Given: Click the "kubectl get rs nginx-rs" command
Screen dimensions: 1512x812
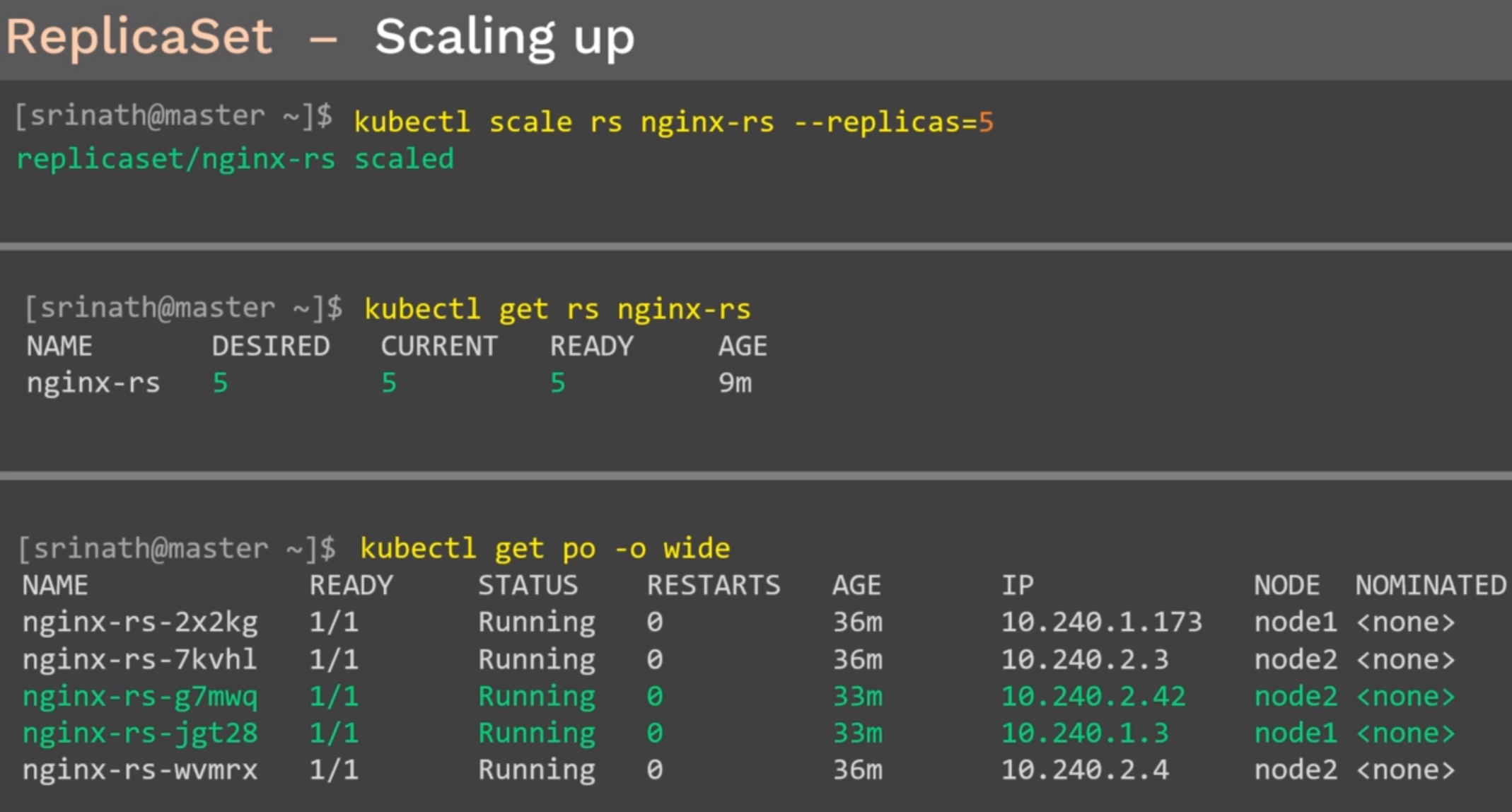Looking at the screenshot, I should point(557,309).
